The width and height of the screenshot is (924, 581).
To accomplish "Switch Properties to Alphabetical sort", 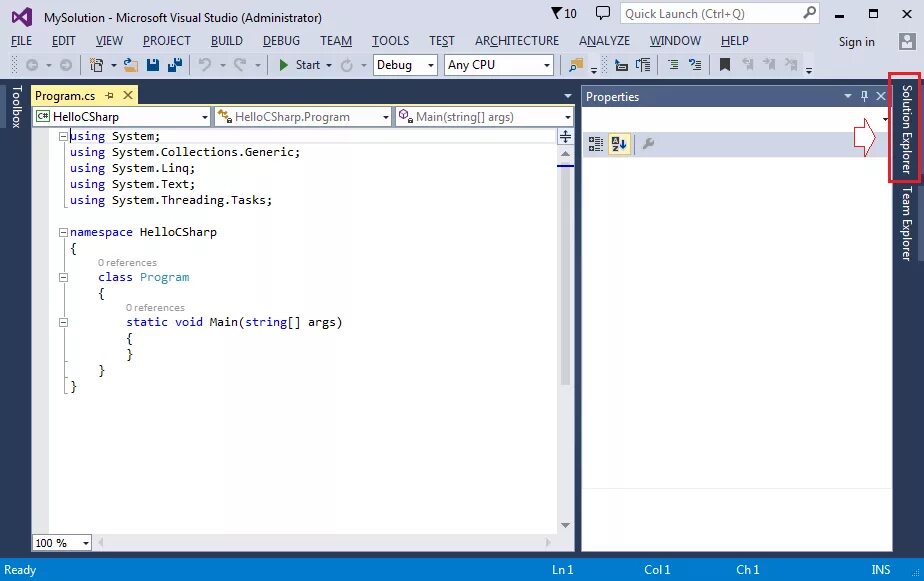I will [x=619, y=144].
